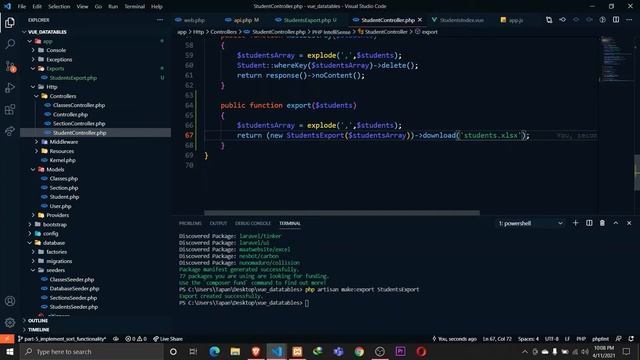
Task: Open notifications bell in status bar
Action: [x=631, y=339]
